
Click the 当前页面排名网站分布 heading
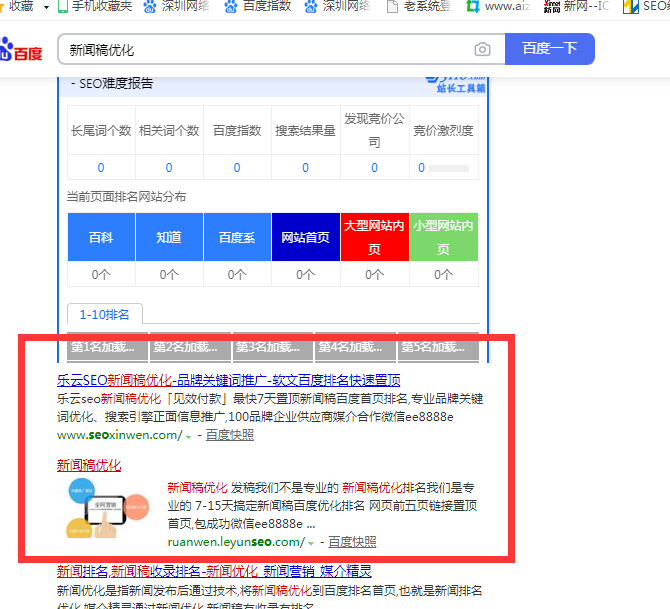(126, 197)
